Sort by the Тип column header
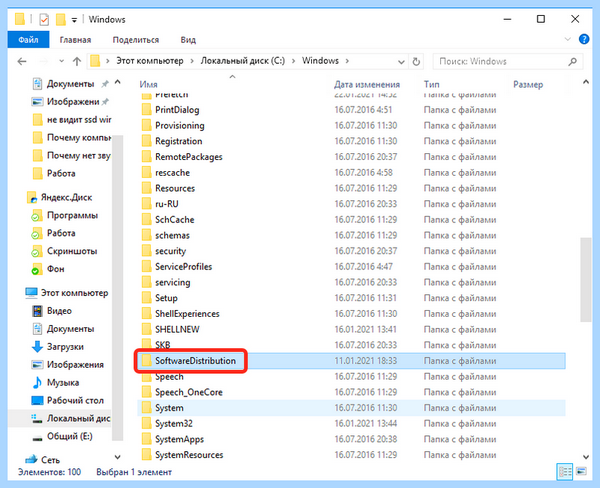Image resolution: width=600 pixels, height=488 pixels. (431, 85)
